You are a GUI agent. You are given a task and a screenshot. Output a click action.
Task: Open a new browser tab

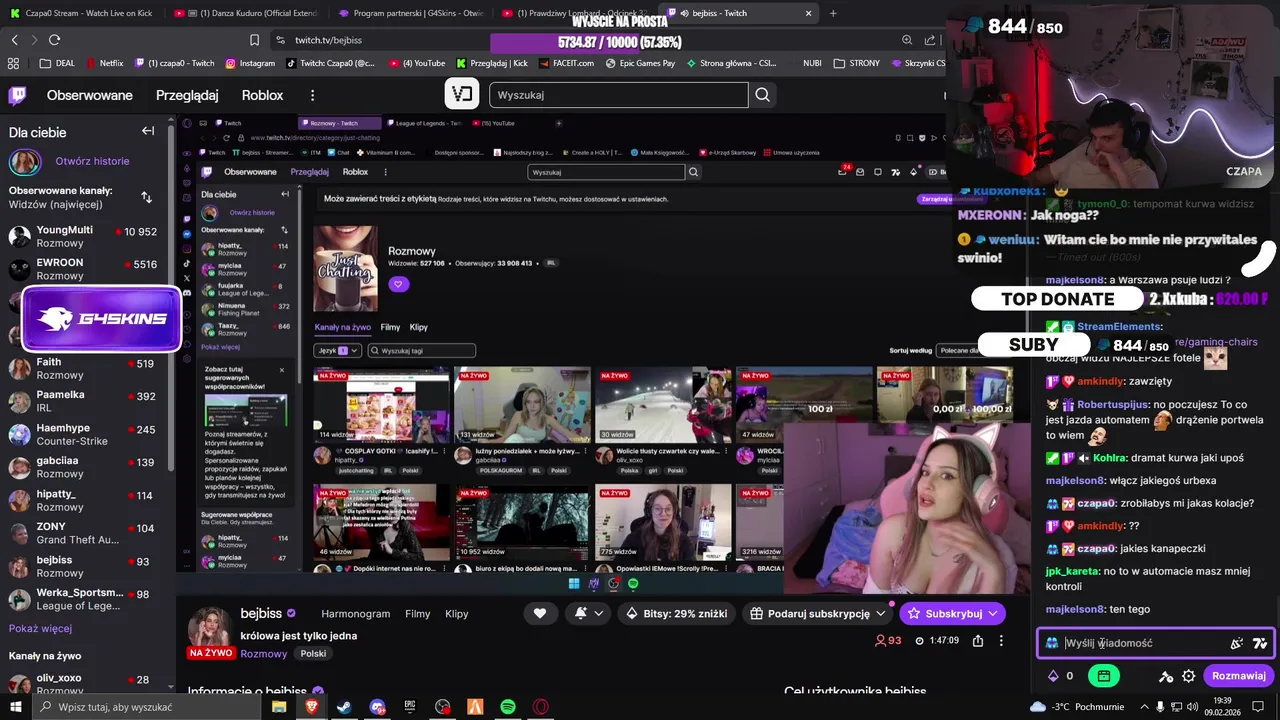click(x=833, y=13)
